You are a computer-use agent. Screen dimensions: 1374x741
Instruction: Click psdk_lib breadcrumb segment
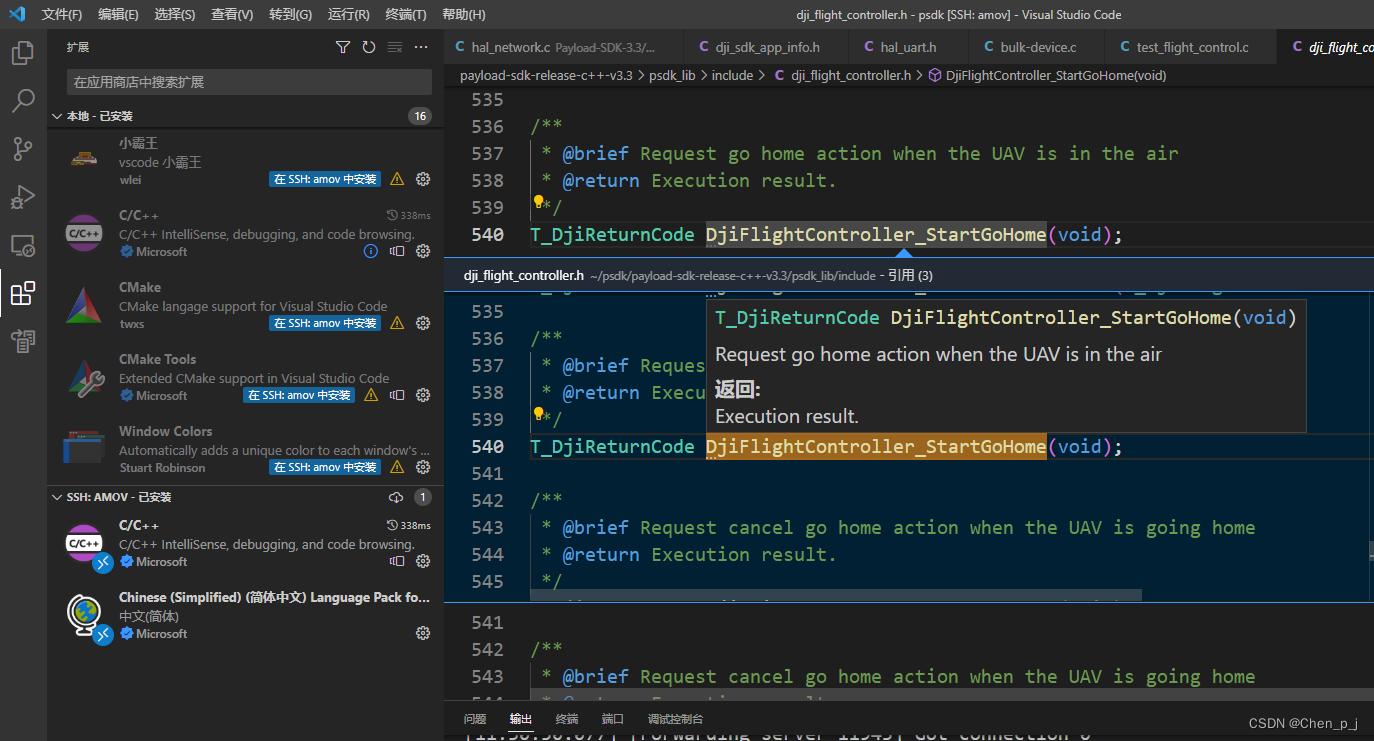pos(672,75)
